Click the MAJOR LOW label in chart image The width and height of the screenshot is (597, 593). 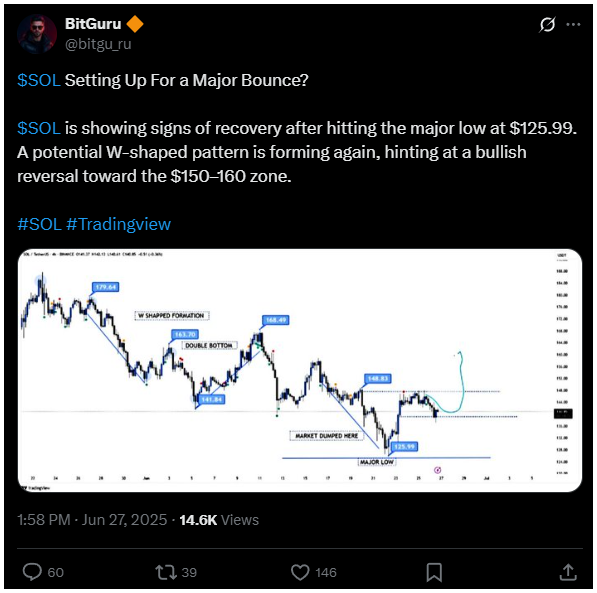click(x=377, y=462)
